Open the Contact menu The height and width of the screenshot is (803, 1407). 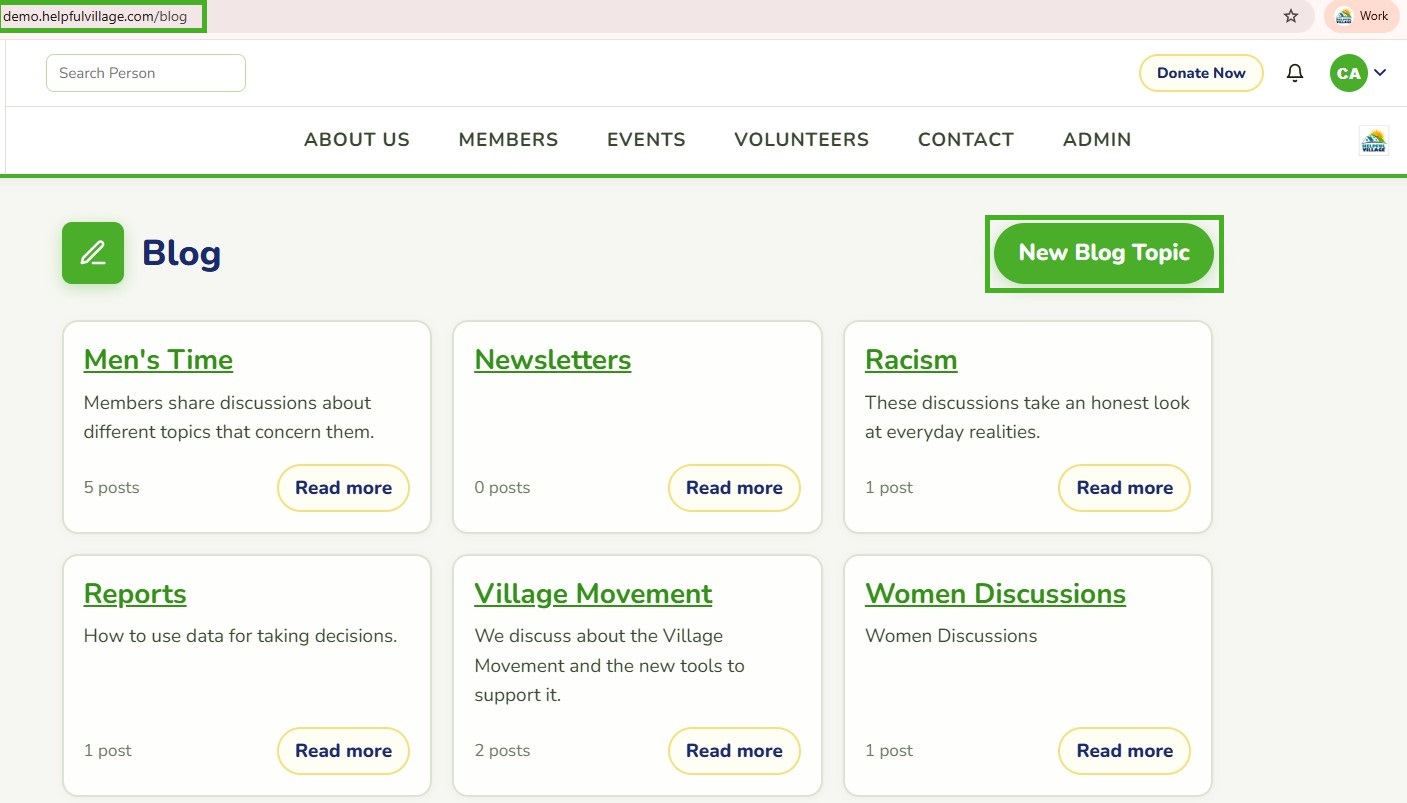(x=966, y=140)
